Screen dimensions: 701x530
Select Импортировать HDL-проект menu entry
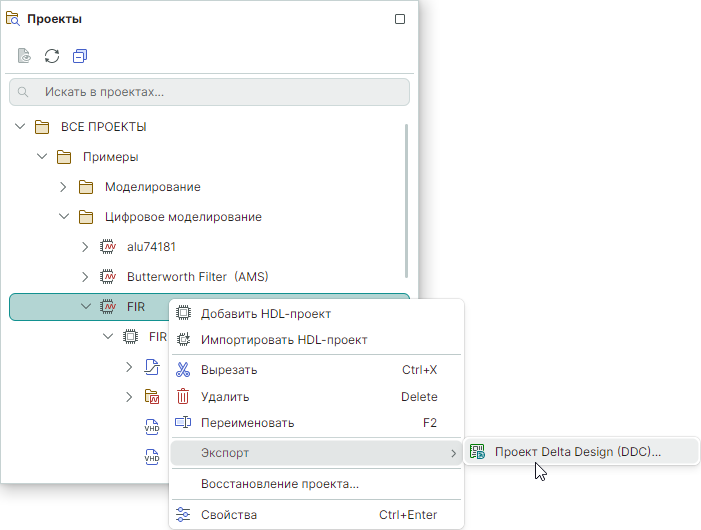coord(284,340)
